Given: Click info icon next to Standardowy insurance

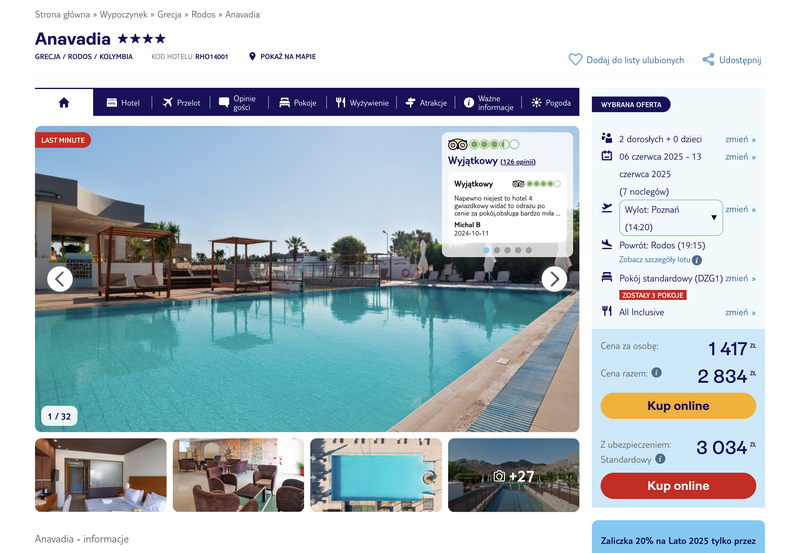Looking at the screenshot, I should [660, 459].
